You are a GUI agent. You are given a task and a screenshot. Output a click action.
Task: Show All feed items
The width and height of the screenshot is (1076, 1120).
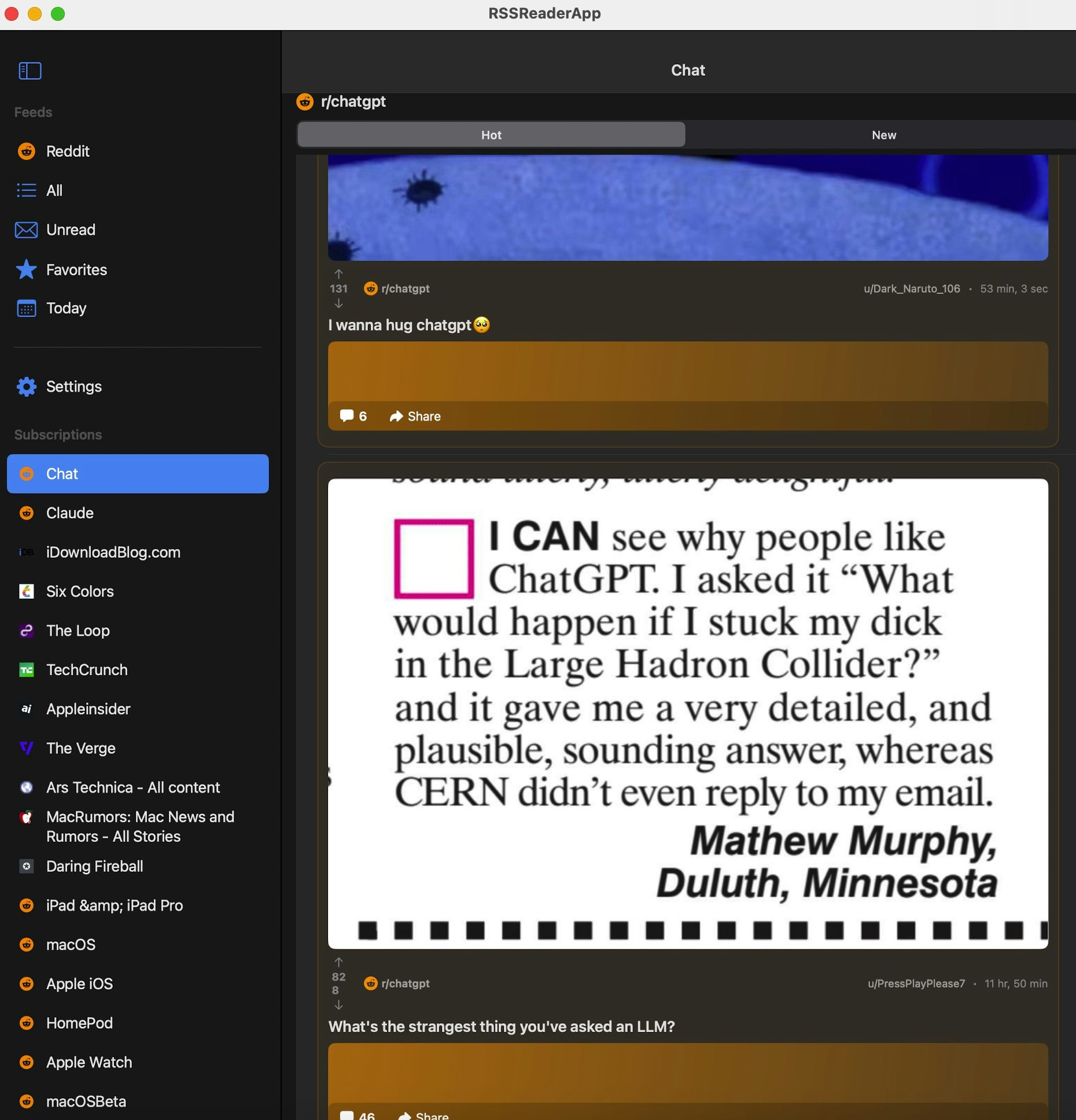coord(138,190)
